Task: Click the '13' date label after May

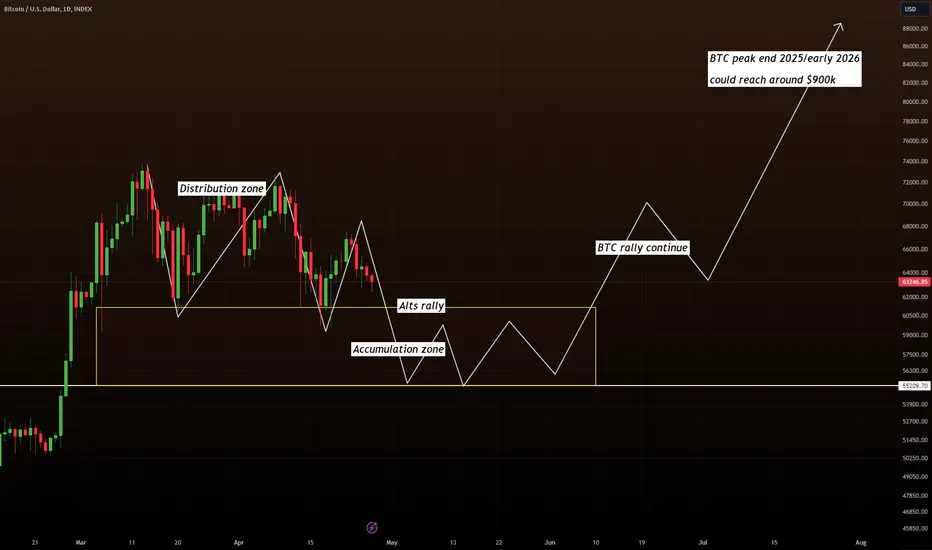Action: coord(453,542)
